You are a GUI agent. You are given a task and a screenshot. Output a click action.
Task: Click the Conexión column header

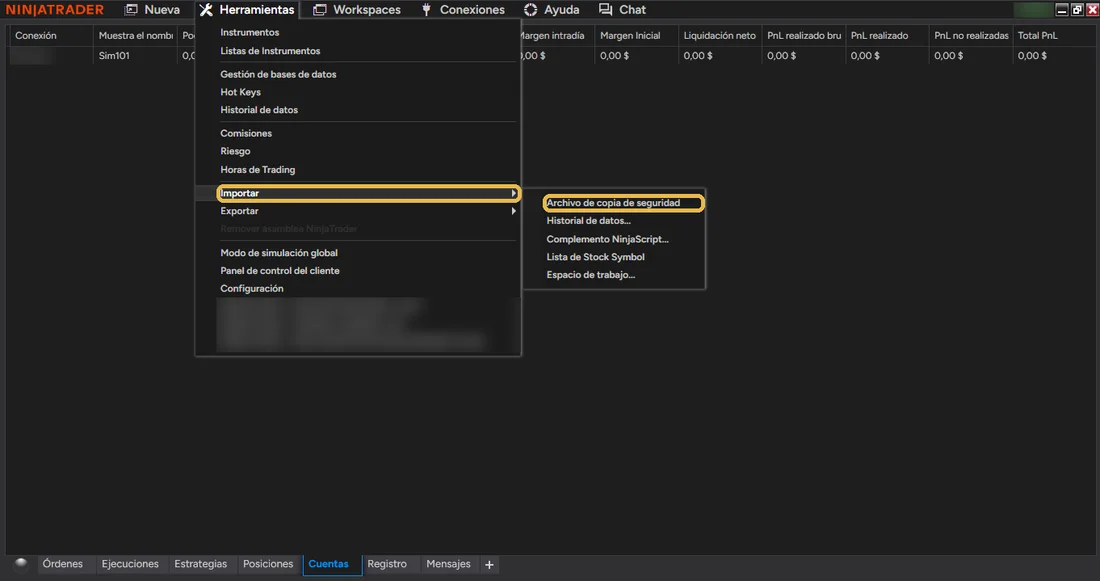[x=51, y=36]
